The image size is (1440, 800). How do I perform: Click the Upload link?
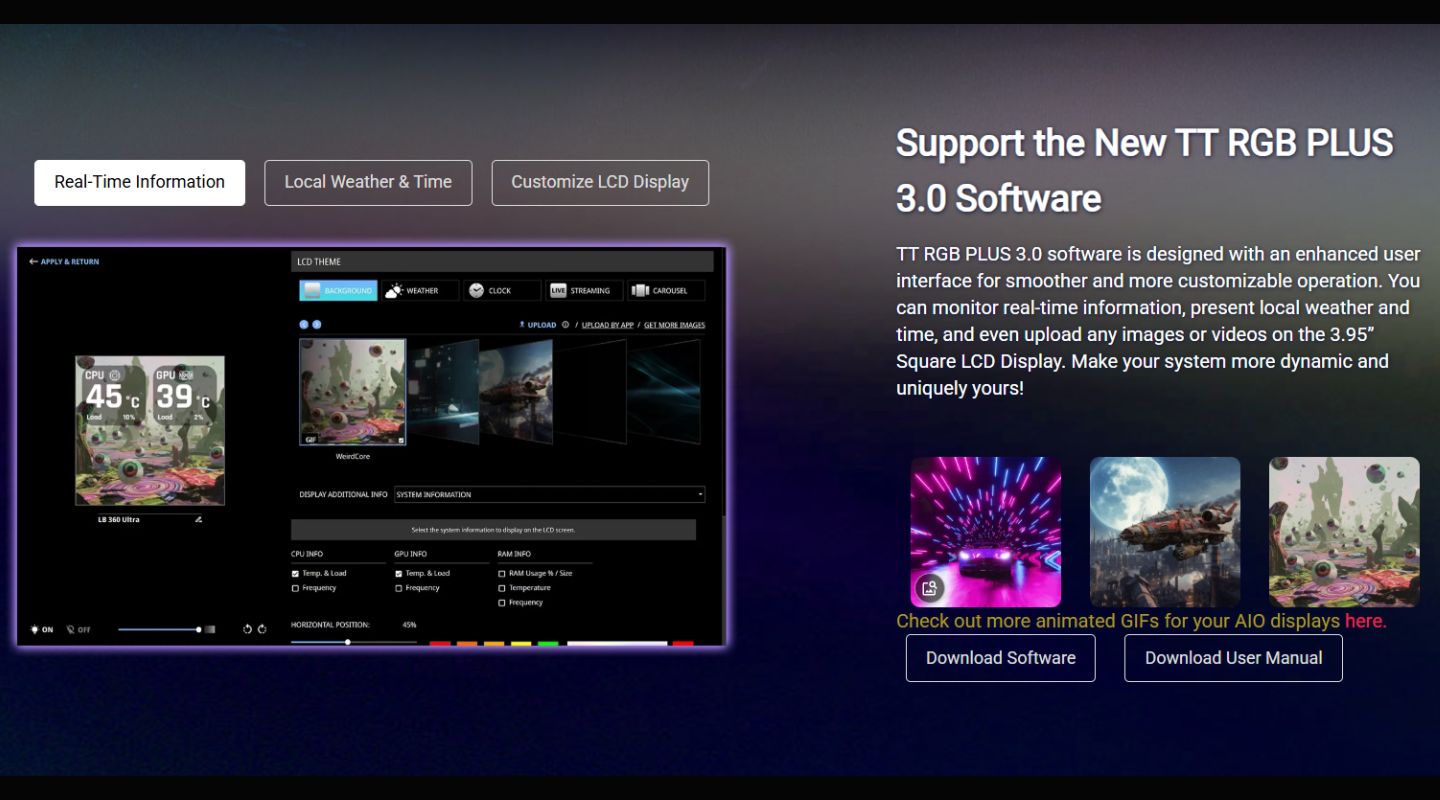(x=538, y=325)
